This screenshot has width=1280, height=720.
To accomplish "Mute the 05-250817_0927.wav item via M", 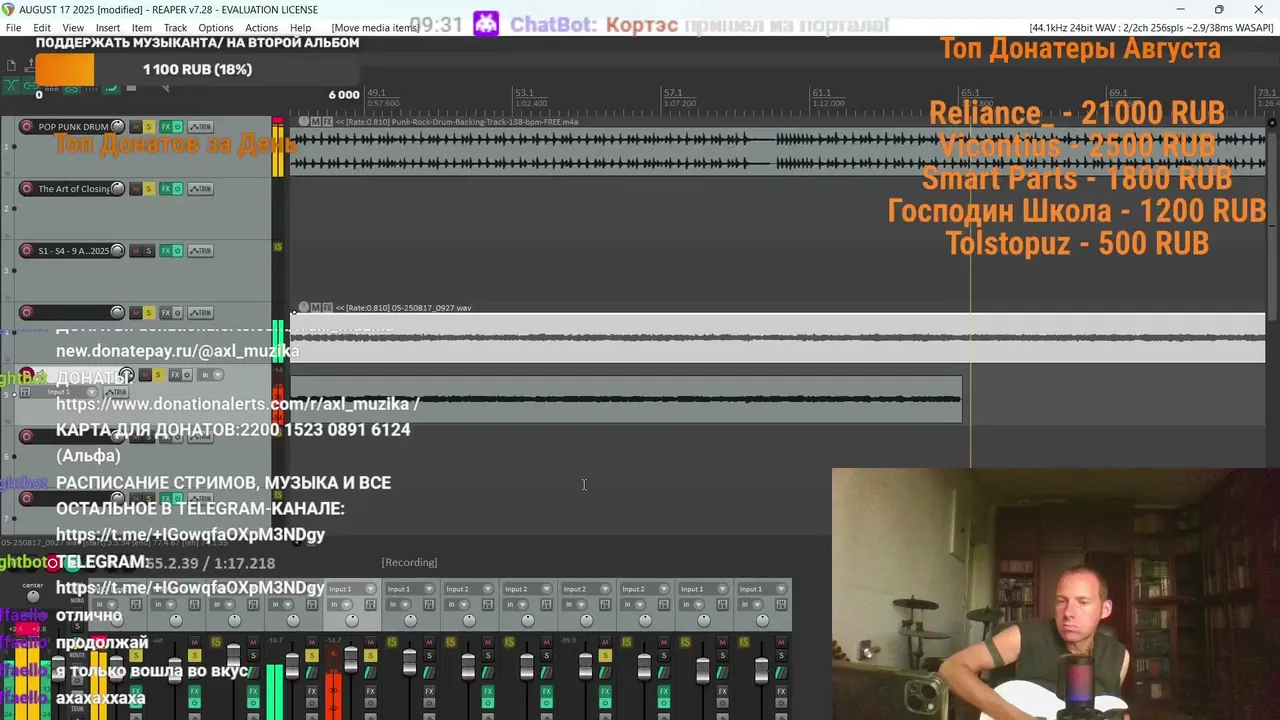I will (315, 308).
